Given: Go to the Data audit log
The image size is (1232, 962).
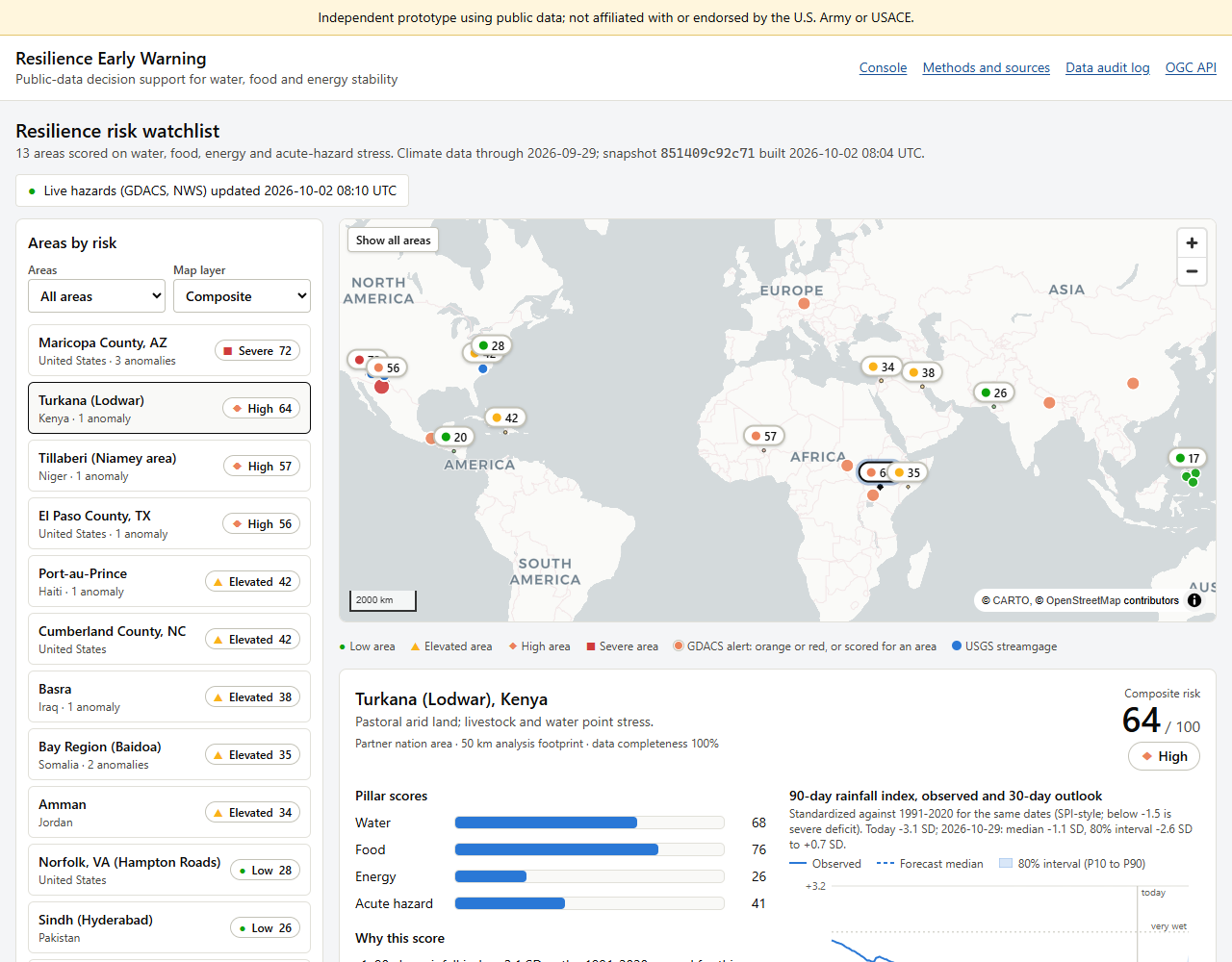Looking at the screenshot, I should click(x=1108, y=67).
